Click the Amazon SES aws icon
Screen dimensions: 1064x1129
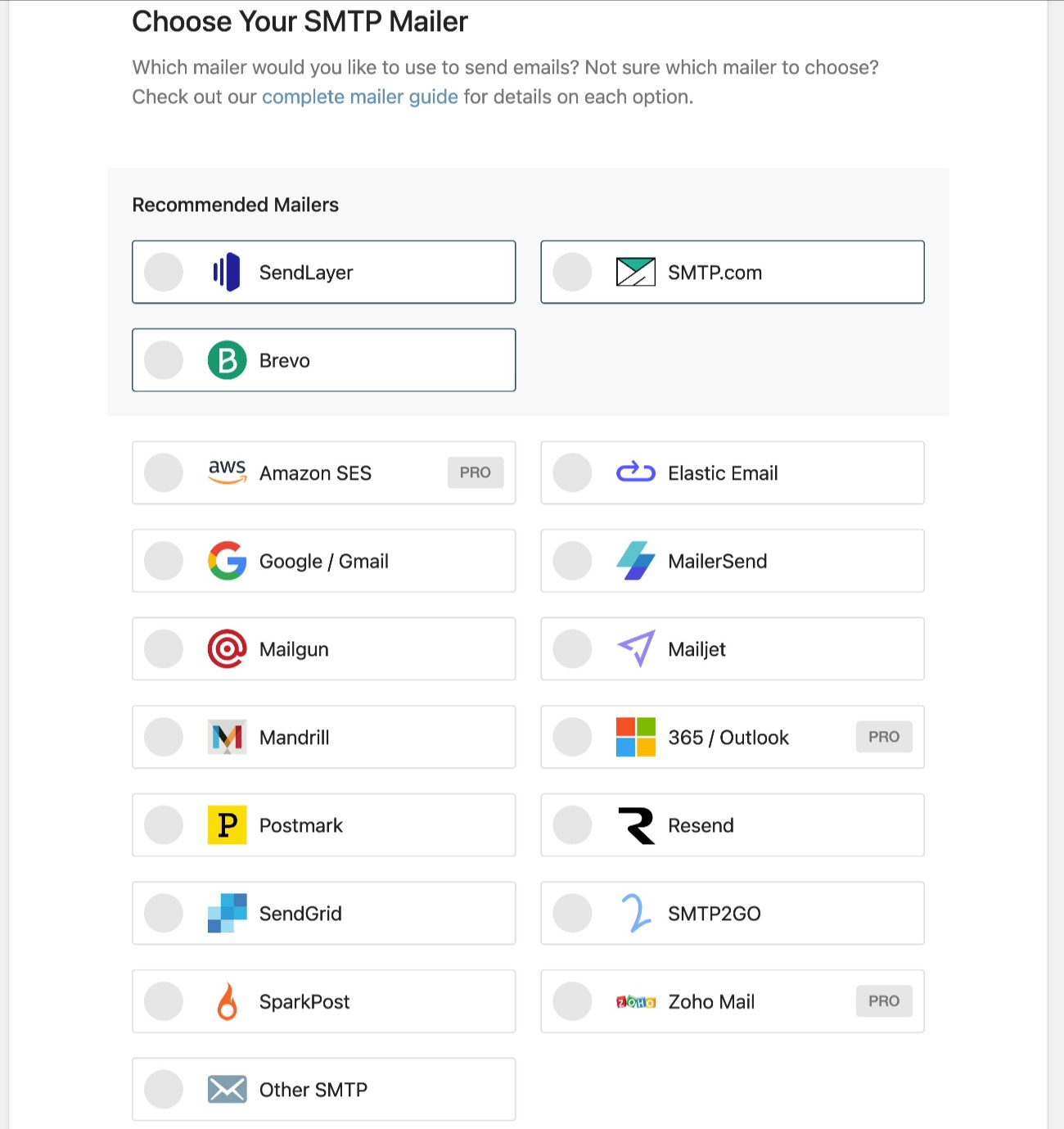click(227, 472)
